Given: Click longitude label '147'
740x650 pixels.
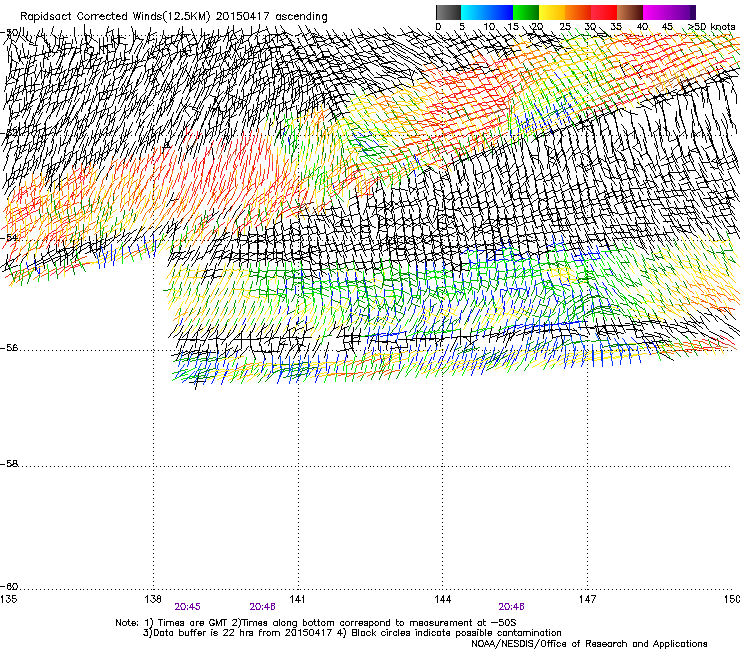Looking at the screenshot, I should 587,599.
